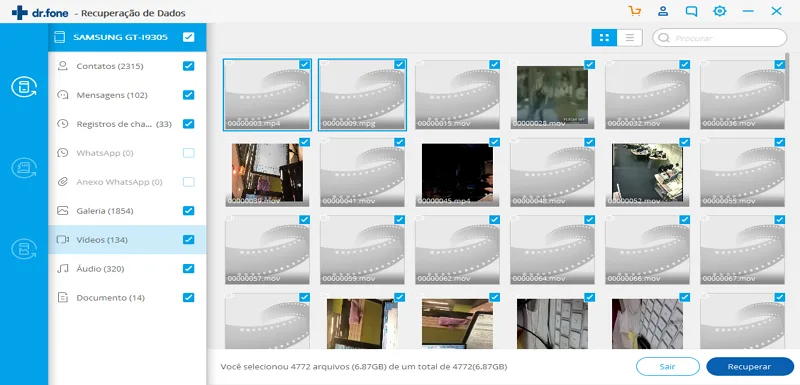Screen dimensions: 800x385
Task: Select video thumbnail 00000062.mov
Action: tap(458, 249)
